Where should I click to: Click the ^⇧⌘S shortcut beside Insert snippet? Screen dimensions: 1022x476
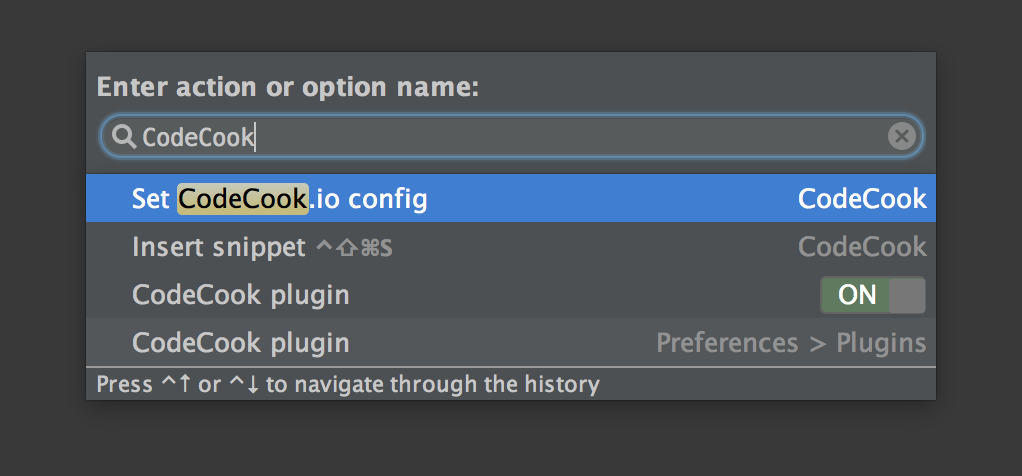pos(354,247)
